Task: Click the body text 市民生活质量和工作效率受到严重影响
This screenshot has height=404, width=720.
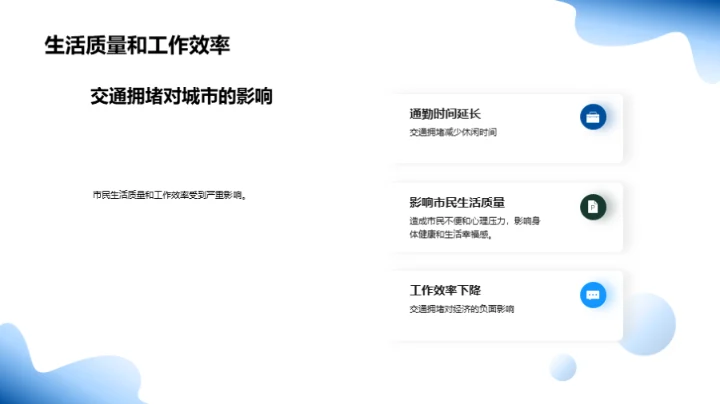Action: pos(168,194)
